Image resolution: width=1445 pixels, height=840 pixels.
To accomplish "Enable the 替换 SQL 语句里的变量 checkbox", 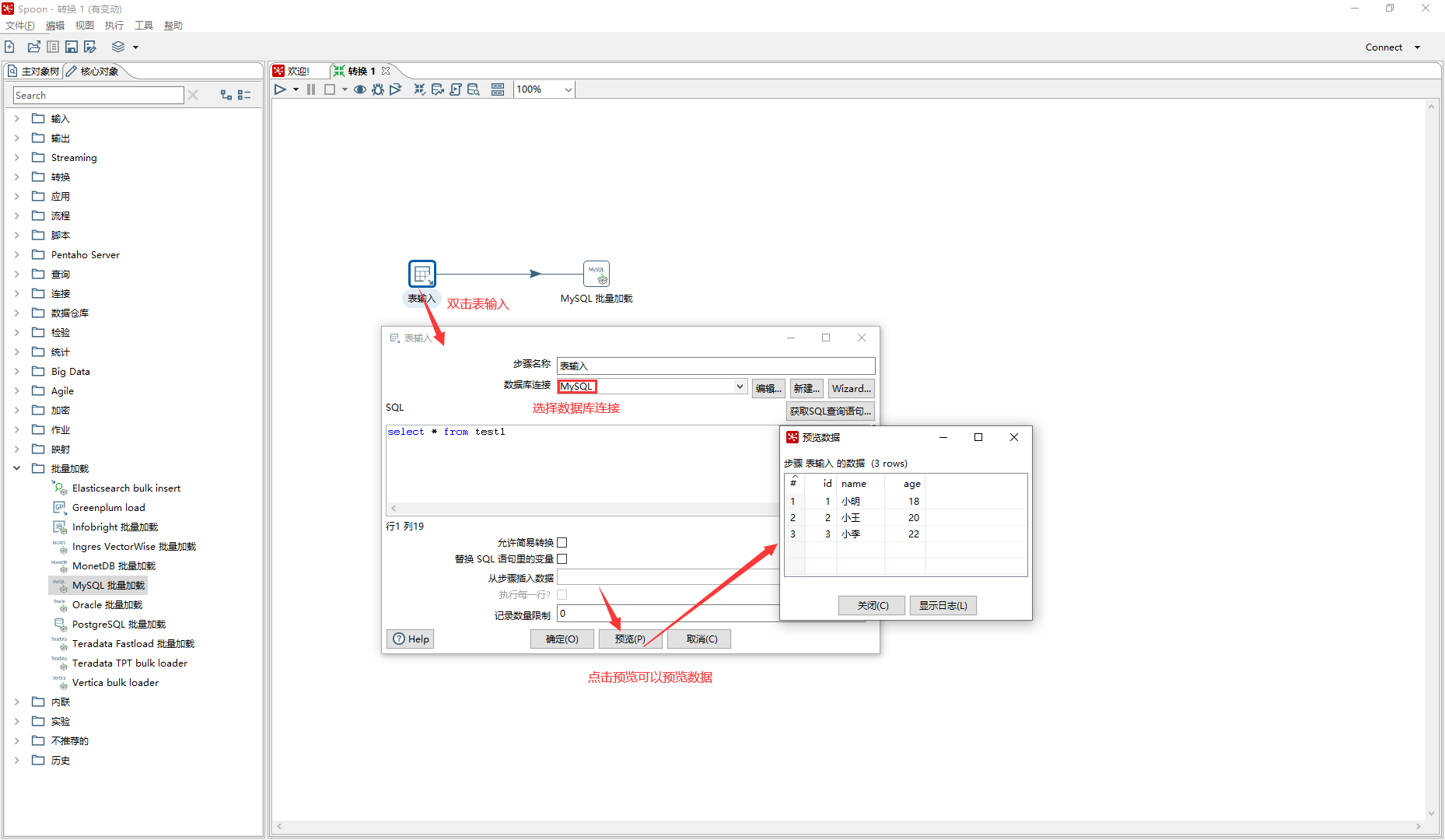I will [x=562, y=559].
